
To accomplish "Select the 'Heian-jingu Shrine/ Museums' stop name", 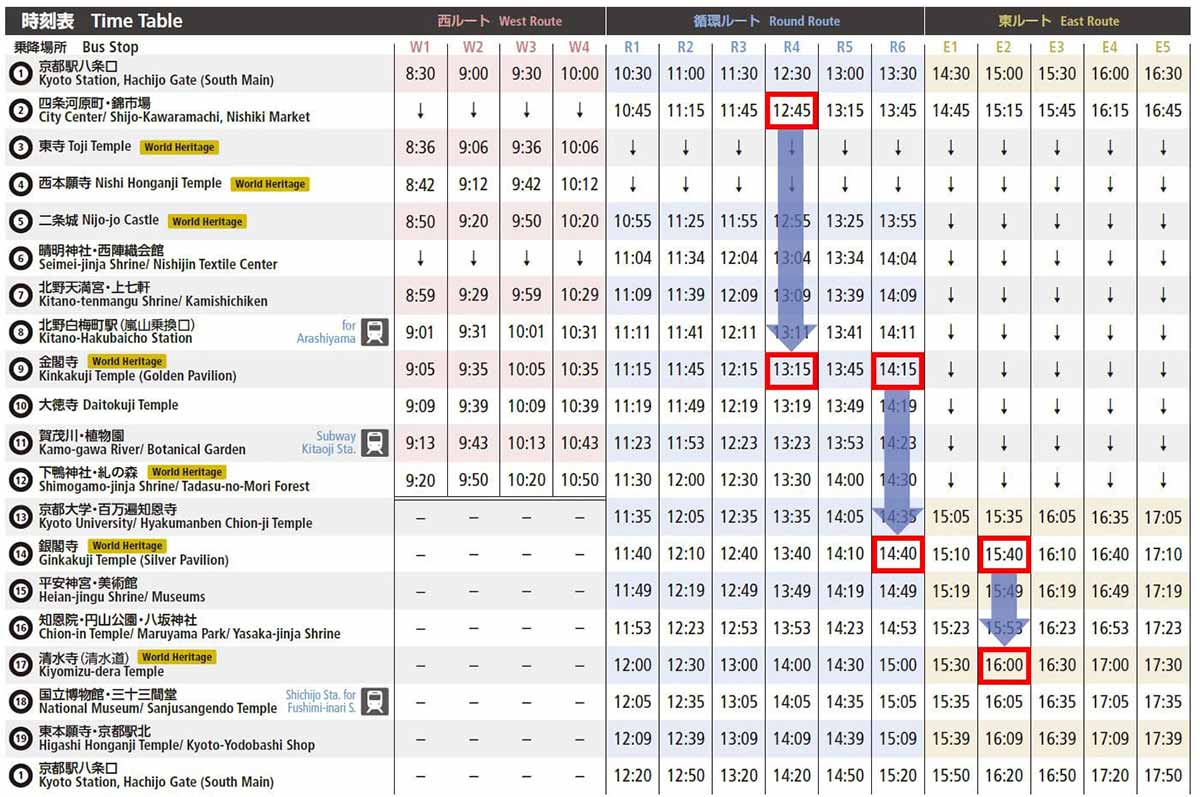I will click(x=122, y=597).
